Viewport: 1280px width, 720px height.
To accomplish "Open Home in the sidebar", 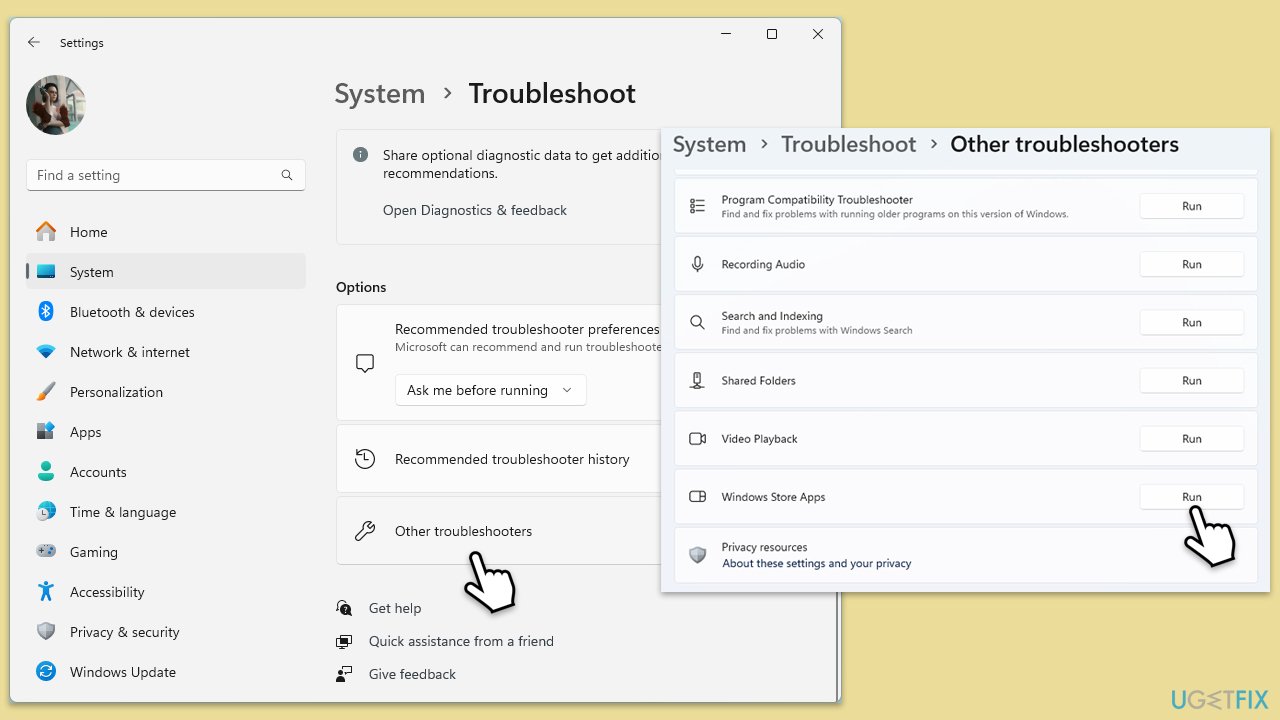I will 88,232.
